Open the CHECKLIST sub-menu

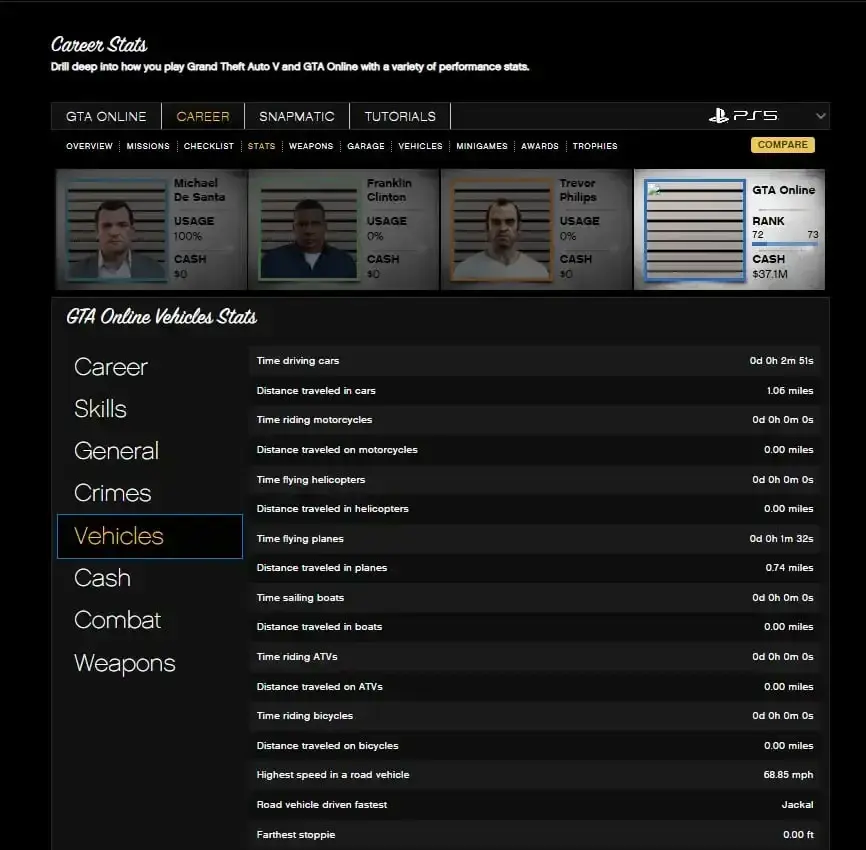point(209,146)
